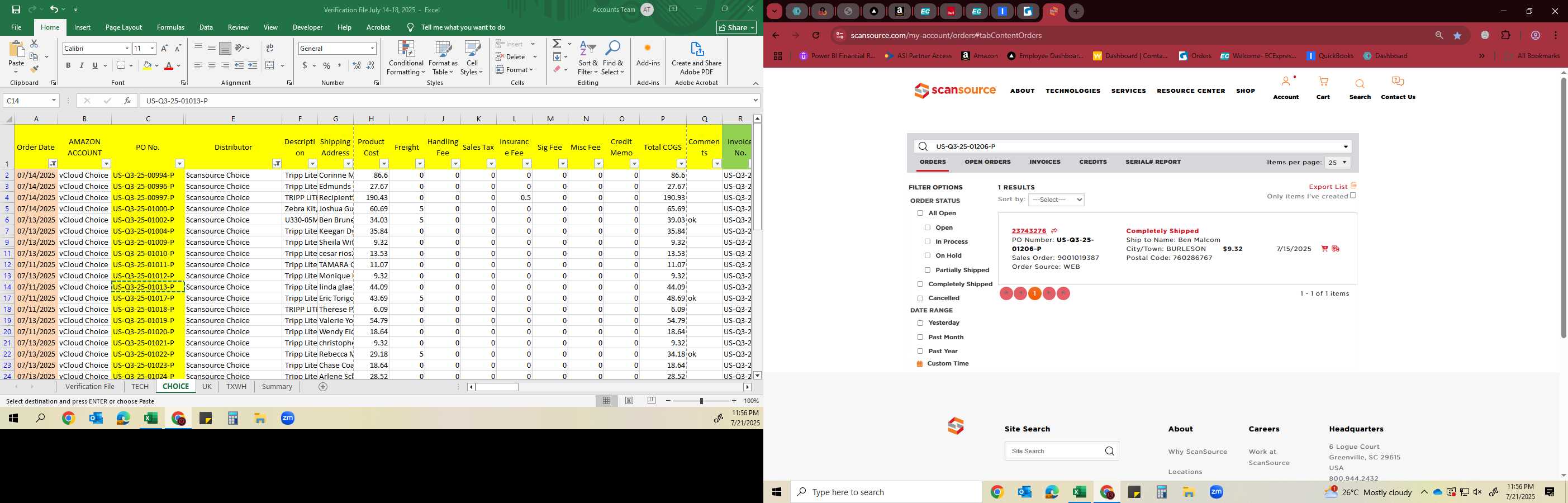Click the Export List link
The width and height of the screenshot is (1568, 503).
(1328, 187)
